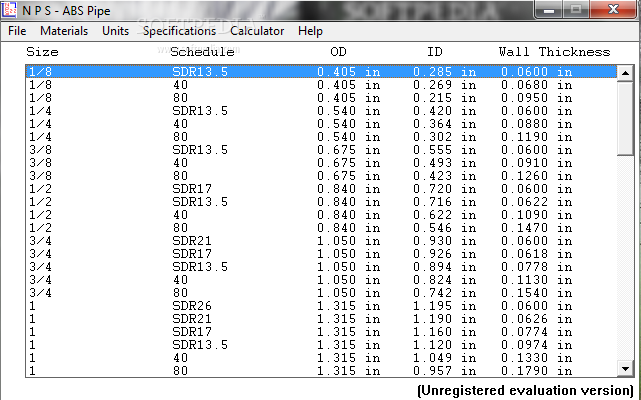Select the size 1 SDR17 row

pos(321,332)
